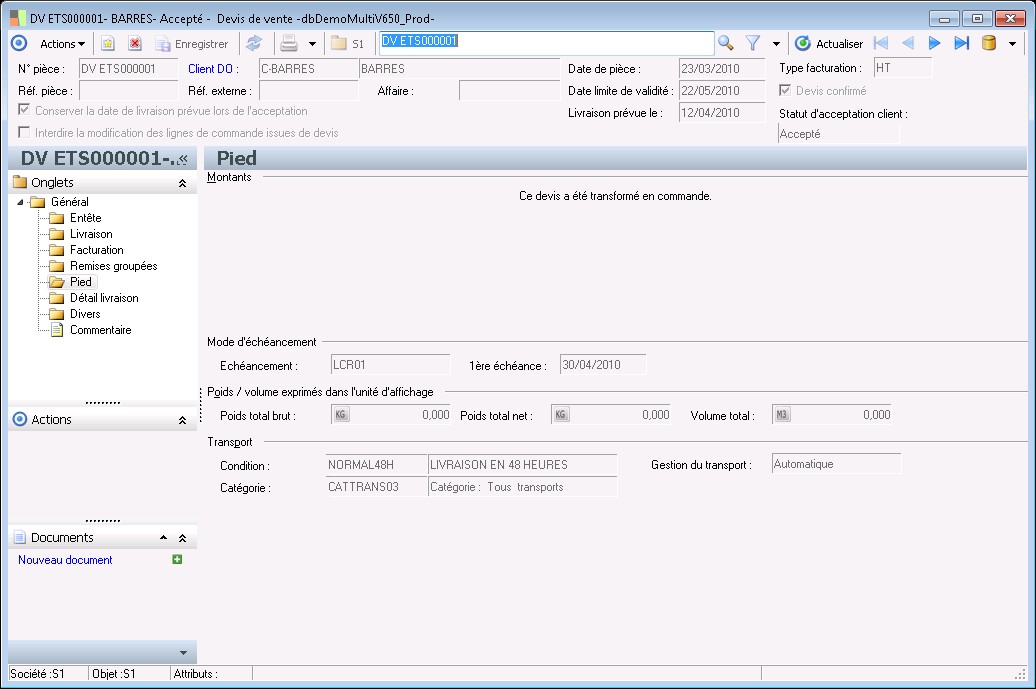
Task: Click the filter funnel icon
Action: pos(753,43)
